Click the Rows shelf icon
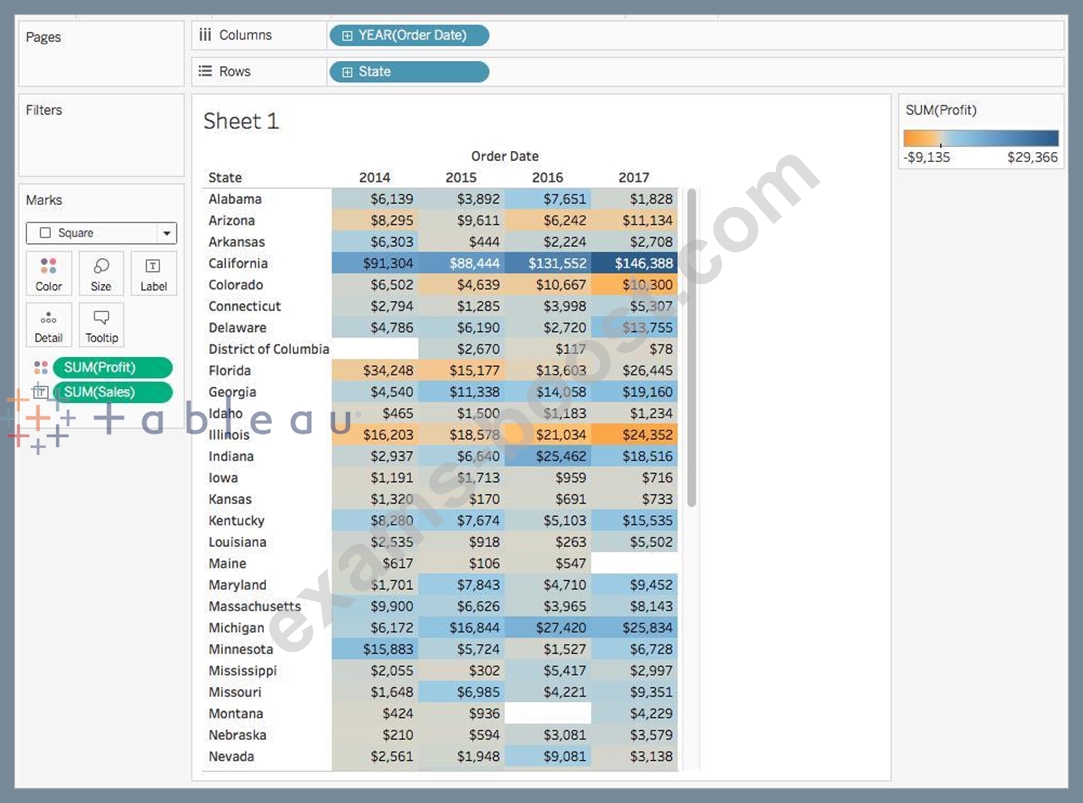Image resolution: width=1083 pixels, height=803 pixels. click(x=205, y=71)
